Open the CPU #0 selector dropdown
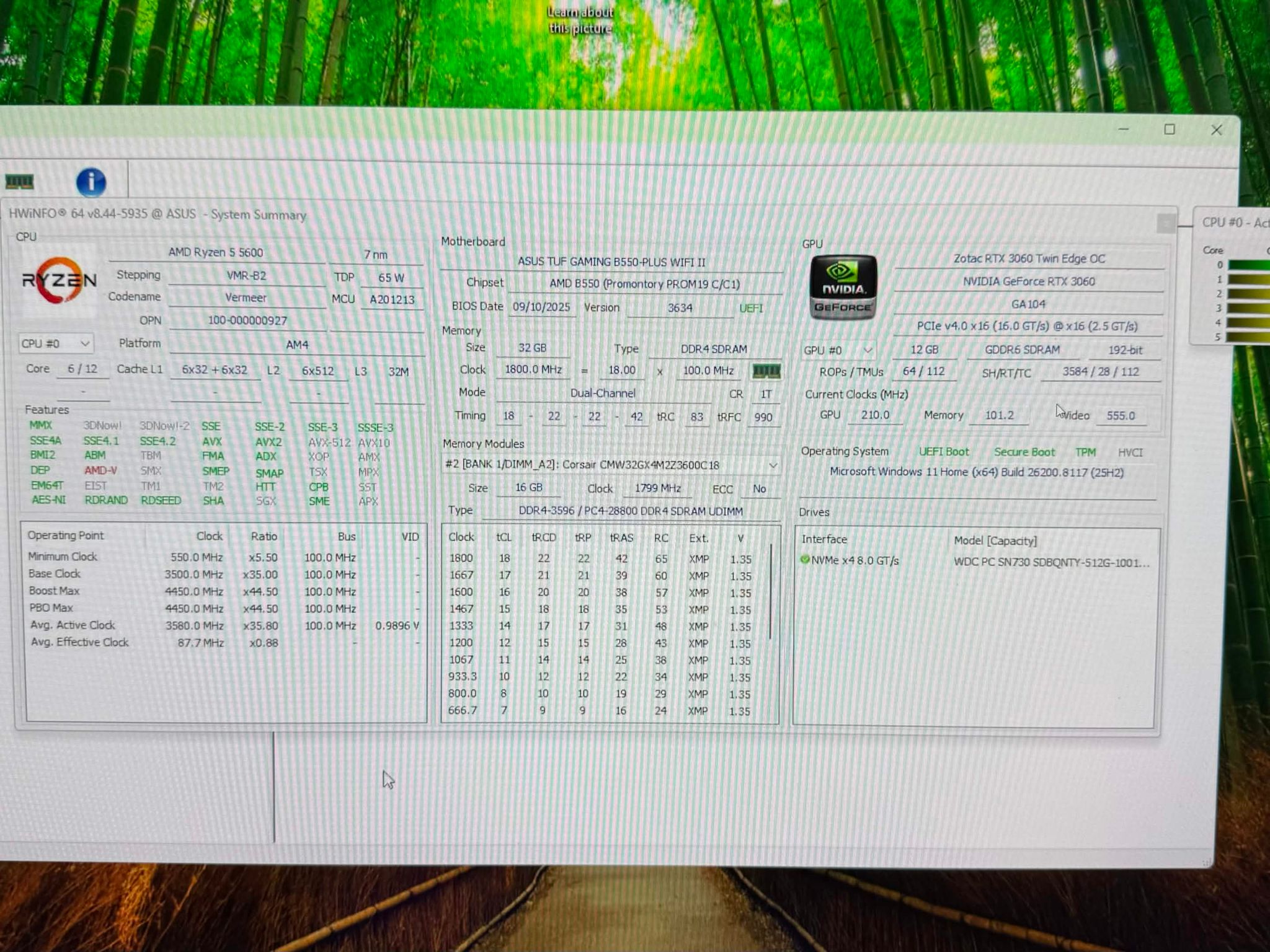 pos(56,343)
